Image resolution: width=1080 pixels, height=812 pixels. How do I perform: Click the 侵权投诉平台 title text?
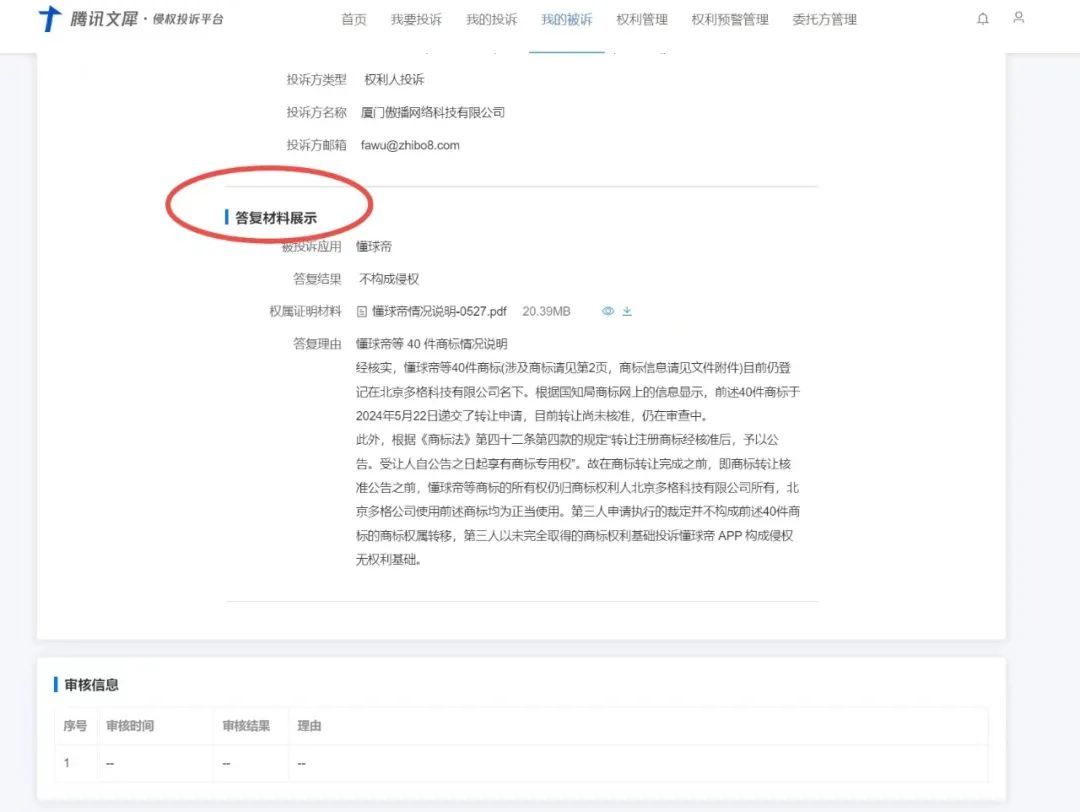click(187, 19)
